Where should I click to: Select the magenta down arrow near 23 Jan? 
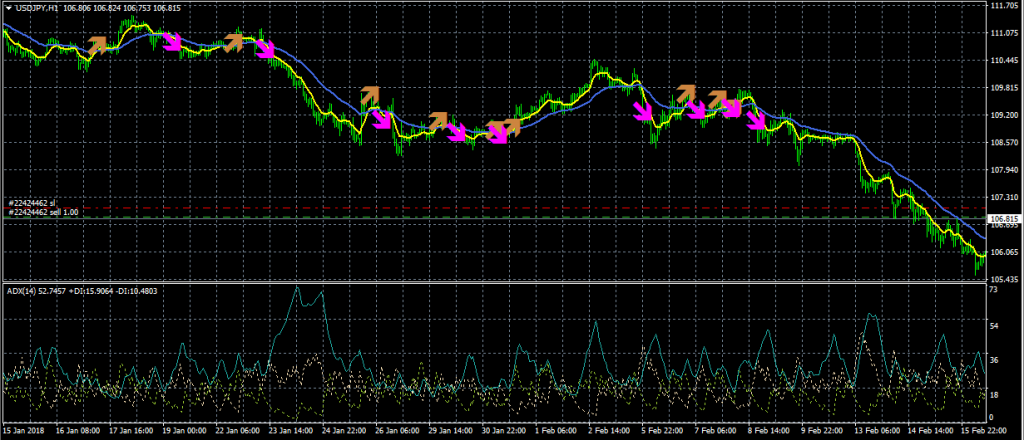click(266, 48)
